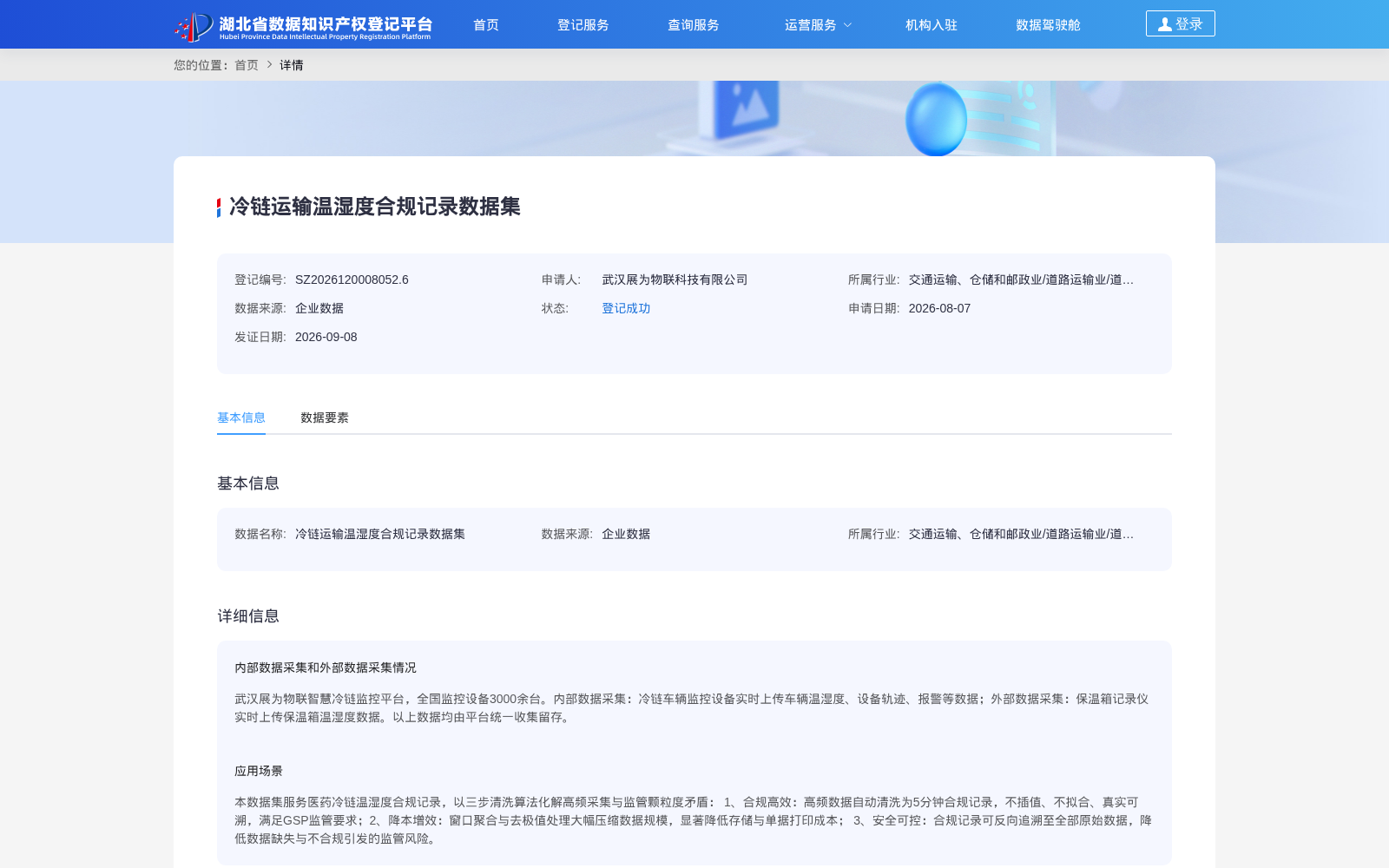Click registration number SZ2026120008052.6
The width and height of the screenshot is (1389, 868).
(x=352, y=279)
